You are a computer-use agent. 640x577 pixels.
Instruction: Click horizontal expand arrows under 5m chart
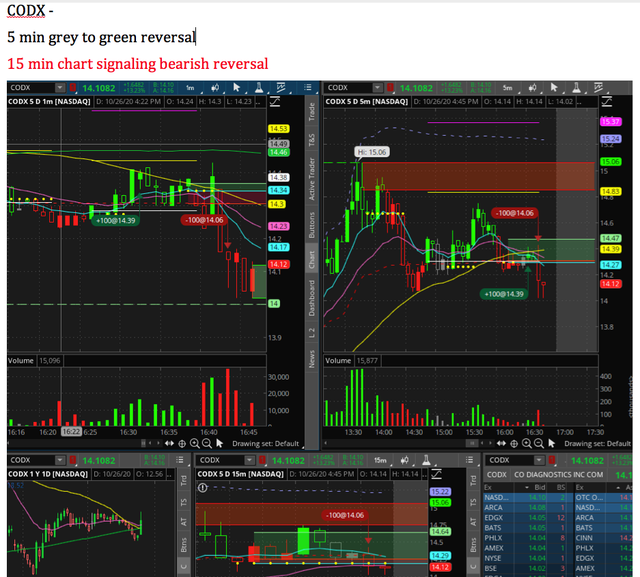501,444
